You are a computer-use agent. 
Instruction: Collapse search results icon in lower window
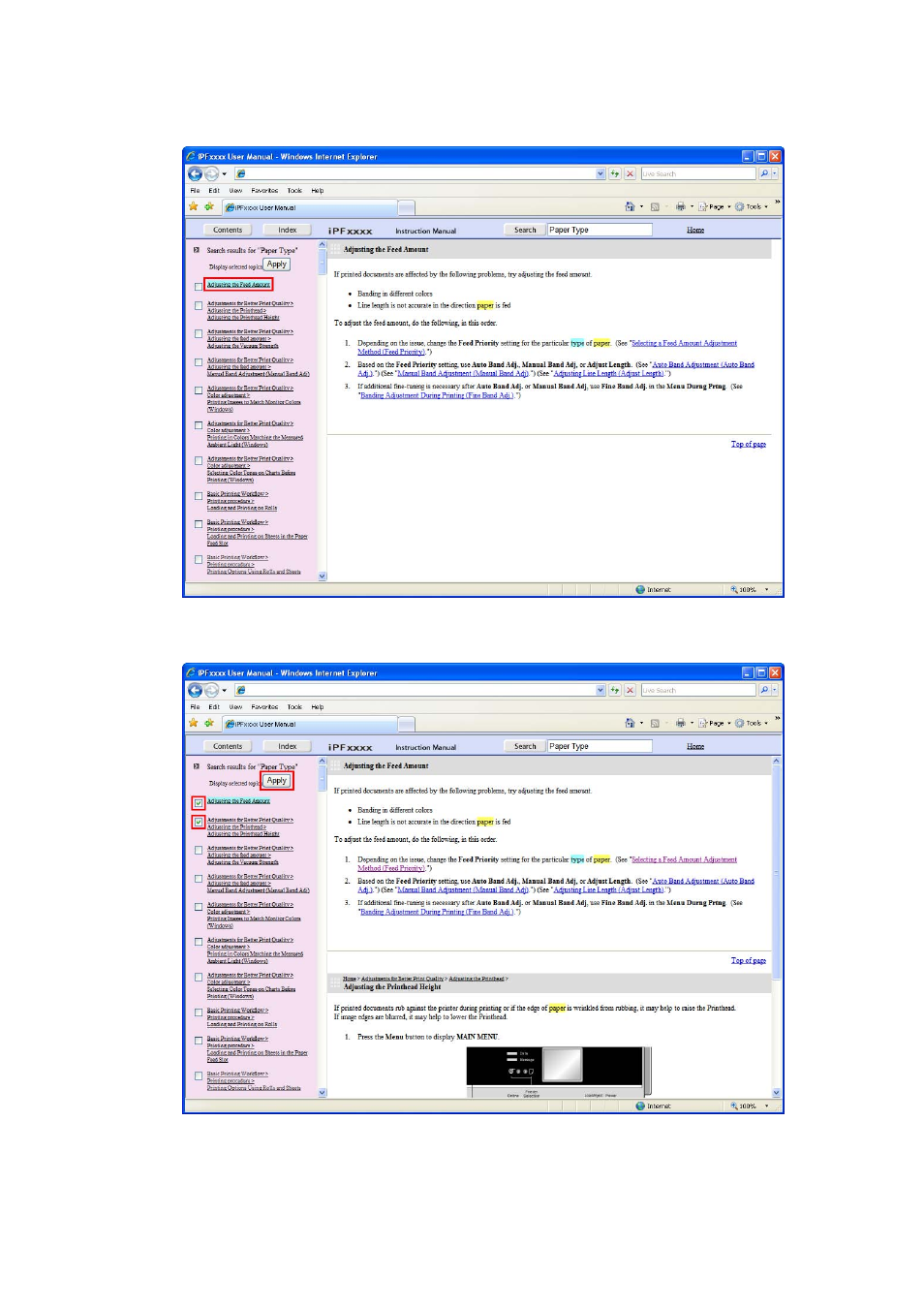point(197,766)
